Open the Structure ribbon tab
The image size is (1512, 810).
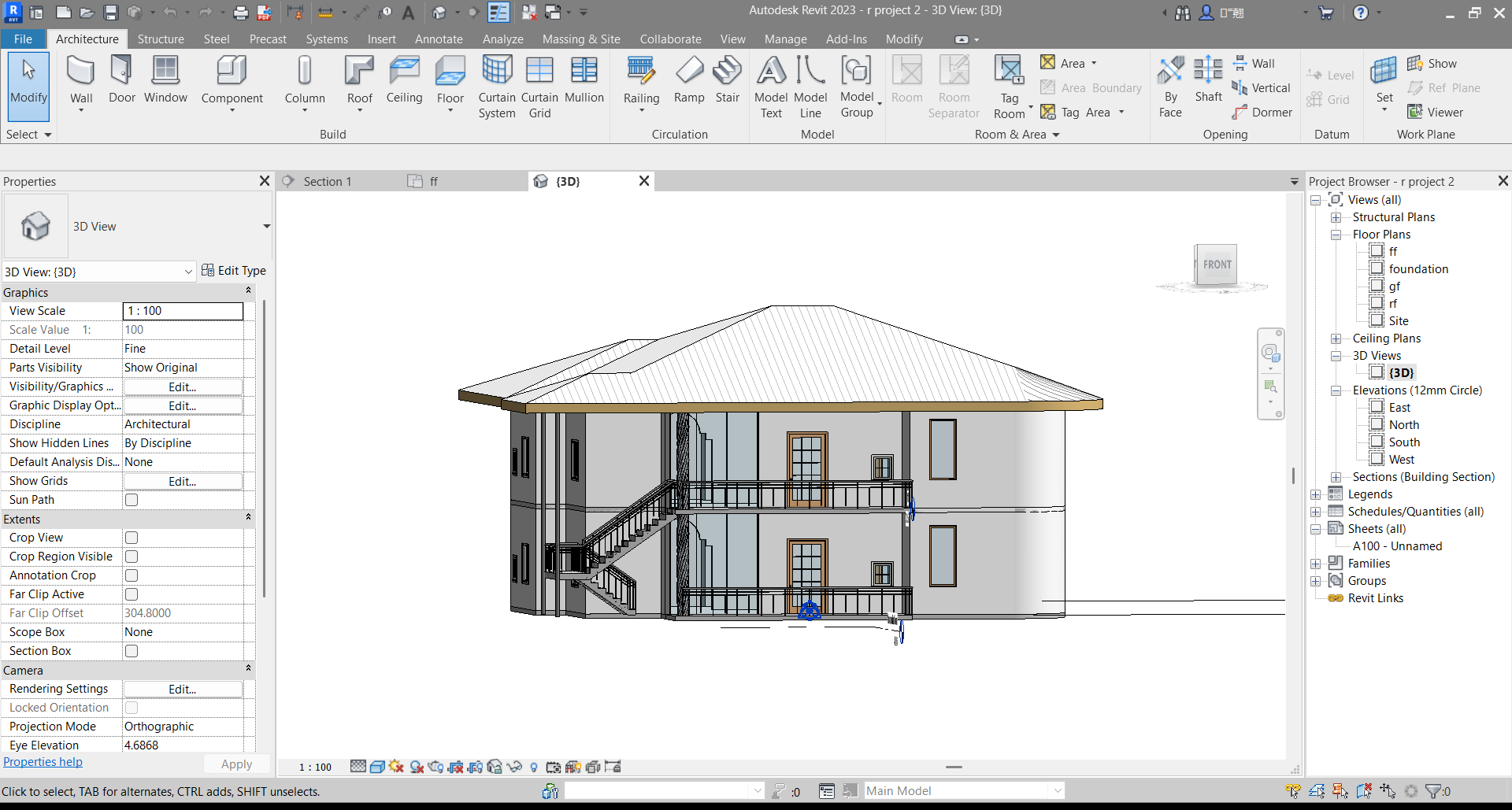click(161, 39)
